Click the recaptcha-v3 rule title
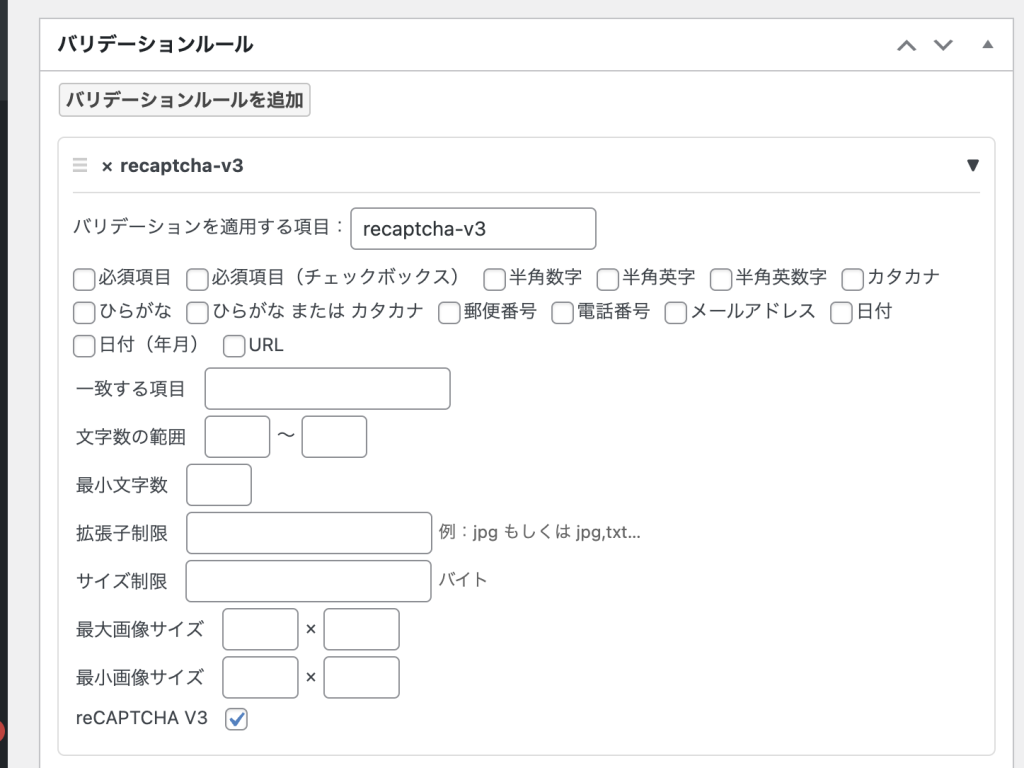 tap(182, 166)
